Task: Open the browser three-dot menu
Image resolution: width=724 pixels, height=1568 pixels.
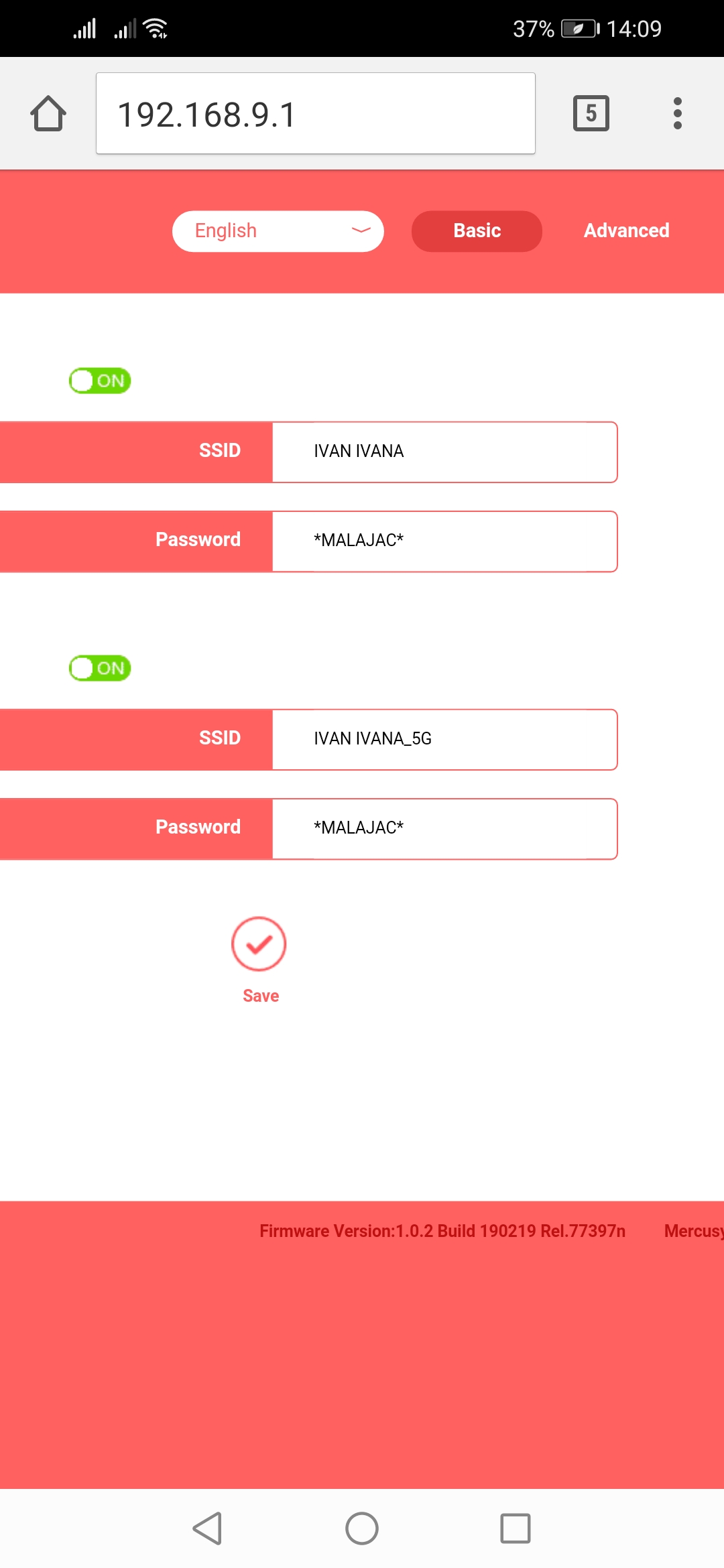Action: 677,113
